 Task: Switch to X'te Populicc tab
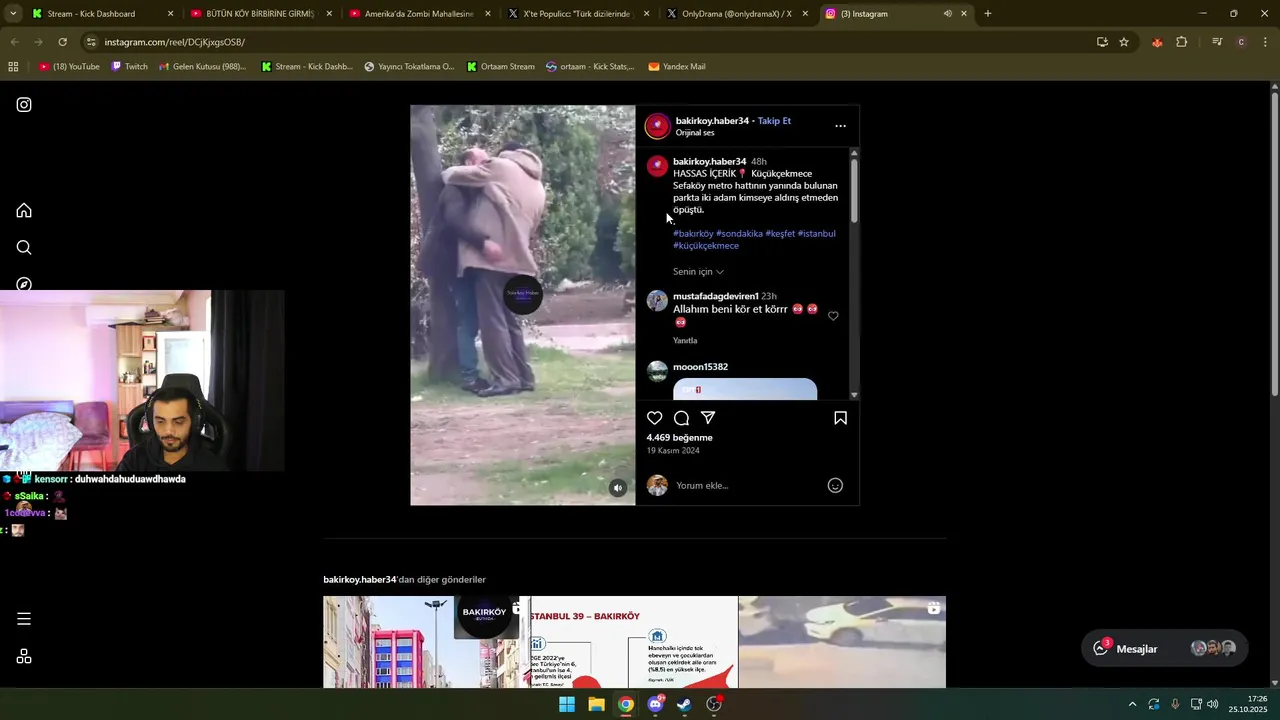coord(578,14)
